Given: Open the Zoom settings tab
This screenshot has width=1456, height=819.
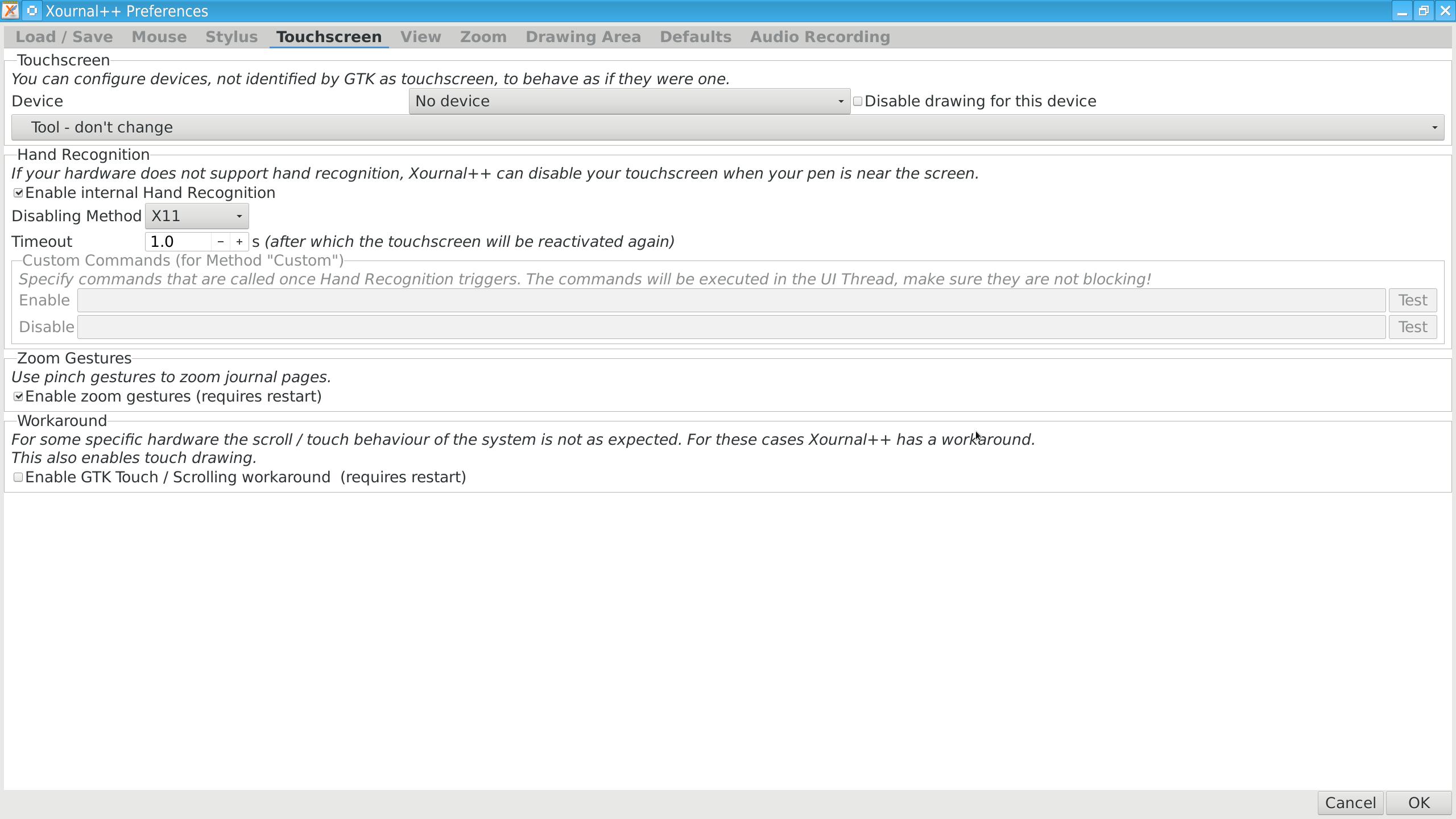Looking at the screenshot, I should click(x=482, y=36).
